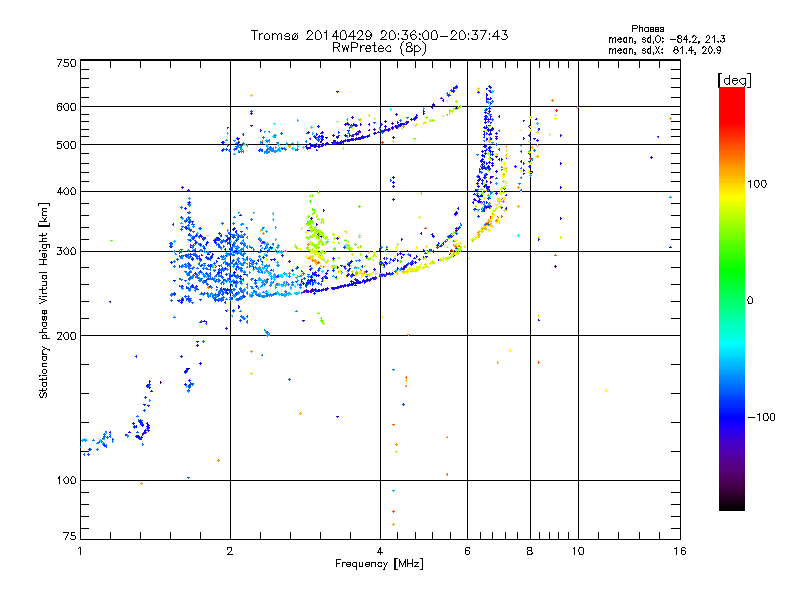Click the frequency-axis tick label '16'
The width and height of the screenshot is (800, 600).
pyautogui.click(x=680, y=551)
